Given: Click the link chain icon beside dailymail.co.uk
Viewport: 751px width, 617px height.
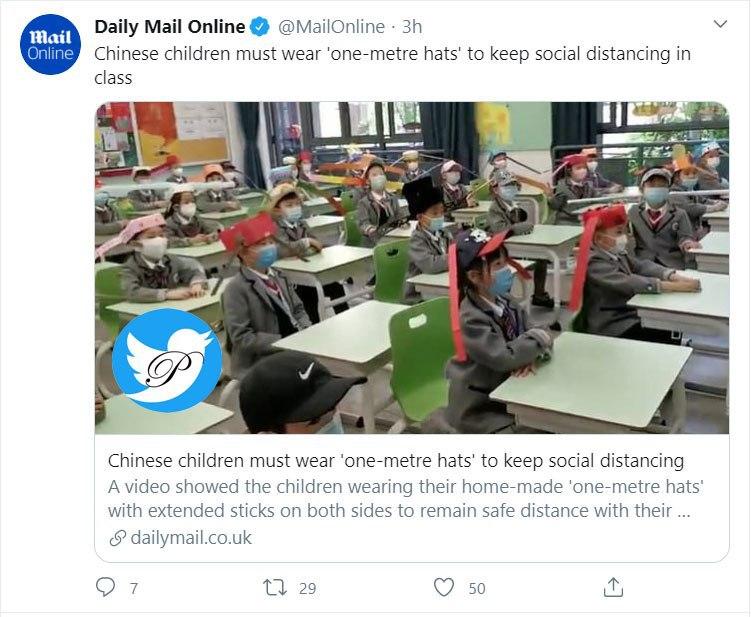Looking at the screenshot, I should (x=117, y=538).
